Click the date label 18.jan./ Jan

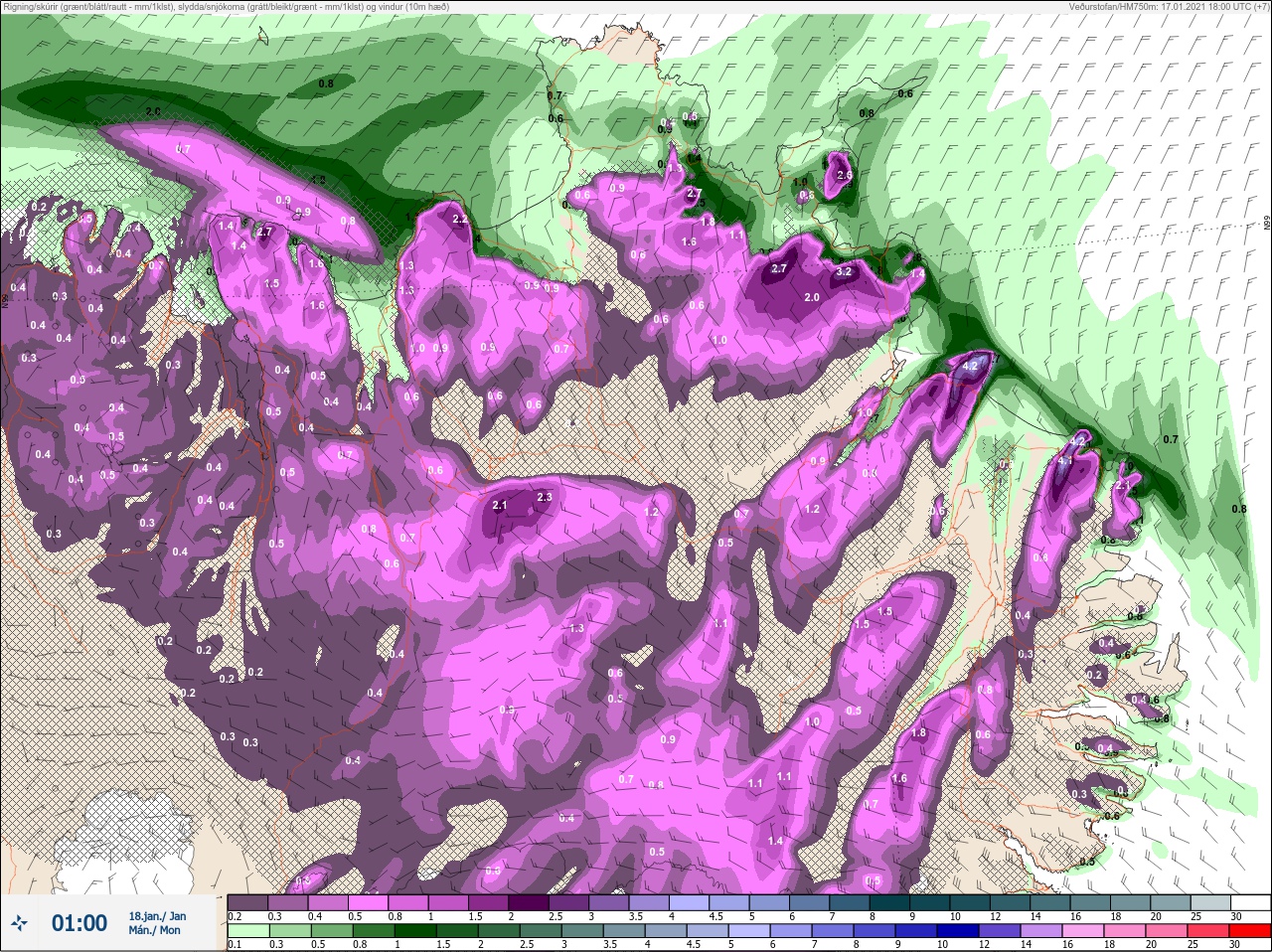(157, 915)
